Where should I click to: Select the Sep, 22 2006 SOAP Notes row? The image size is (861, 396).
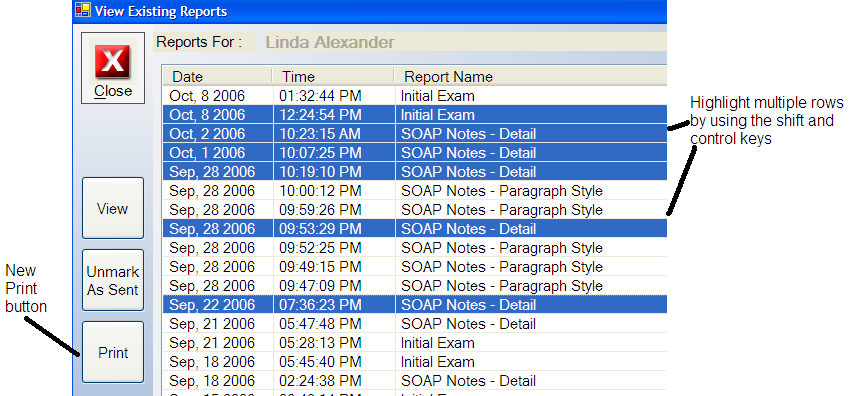[x=415, y=305]
